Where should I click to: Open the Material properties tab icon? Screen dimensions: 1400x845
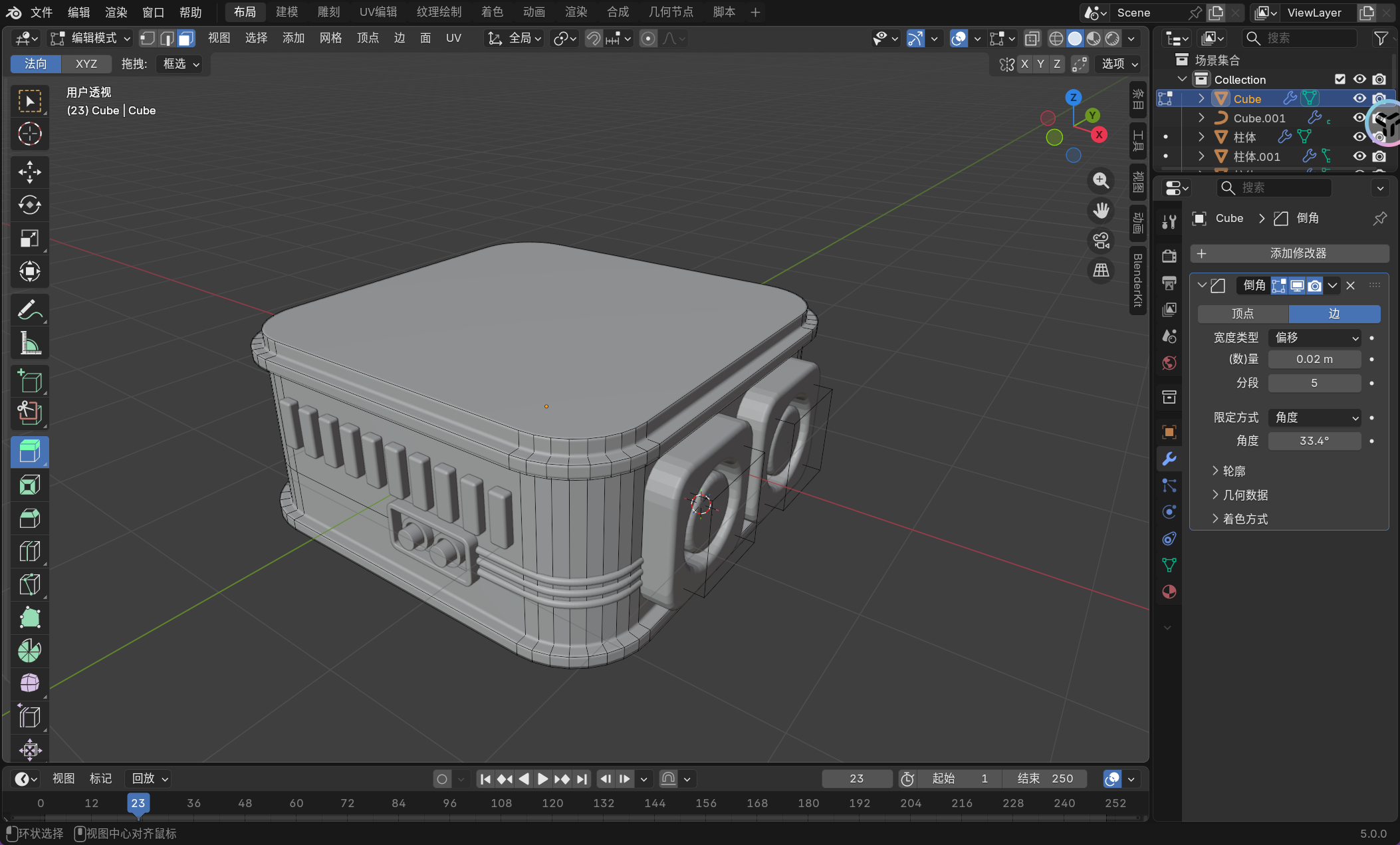point(1169,592)
